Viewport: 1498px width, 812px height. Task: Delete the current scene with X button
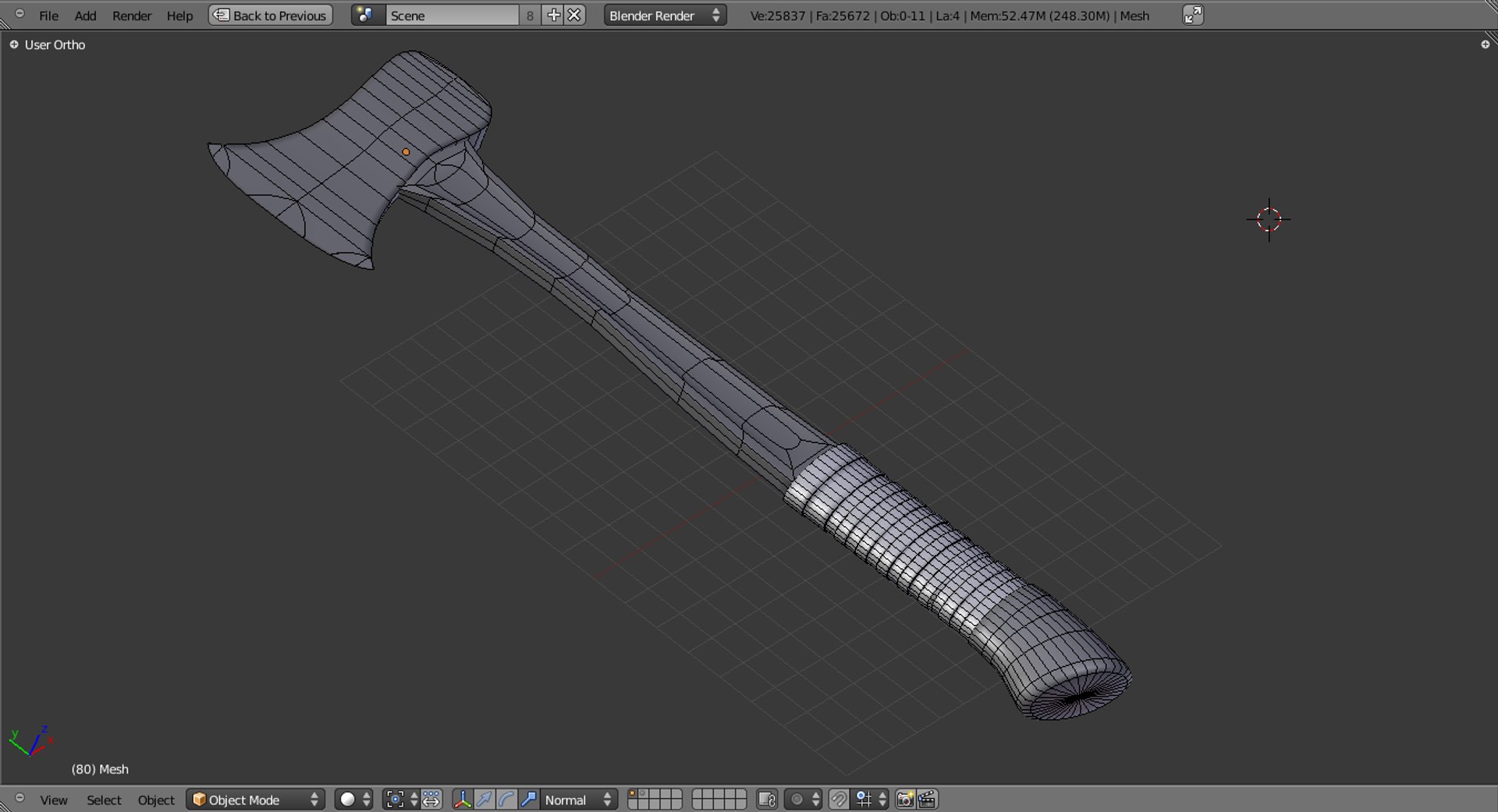pyautogui.click(x=574, y=16)
